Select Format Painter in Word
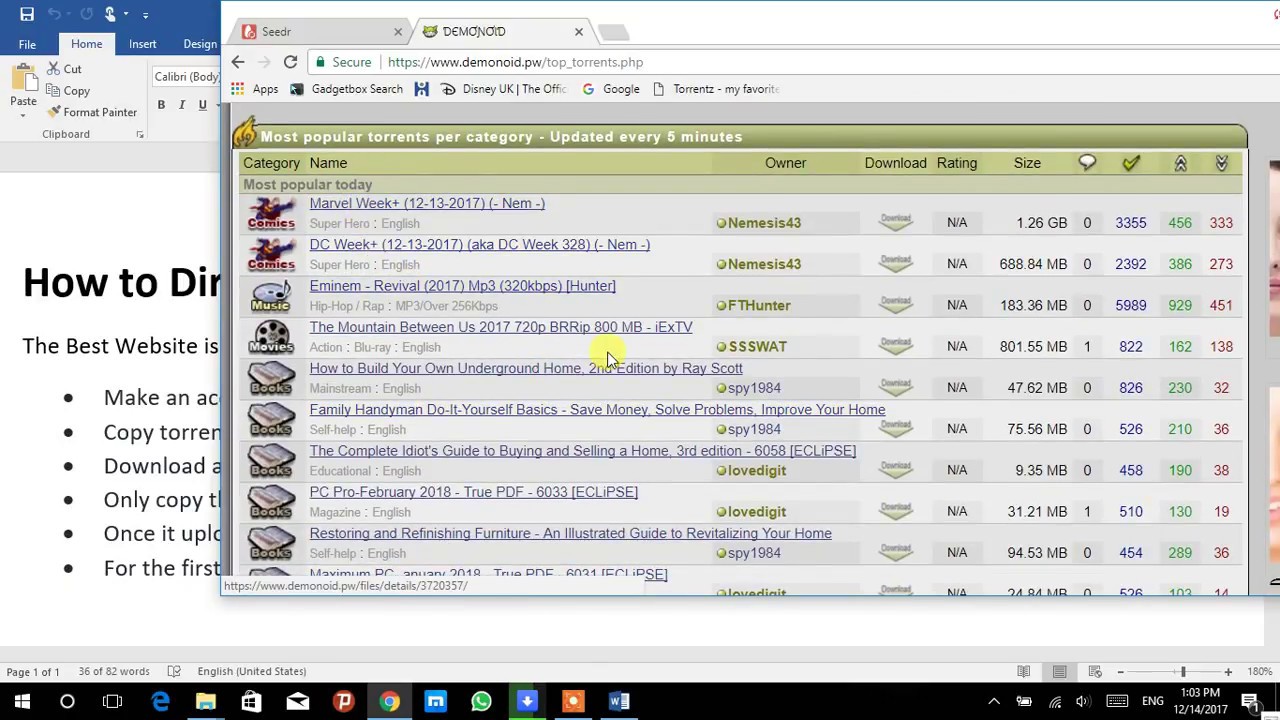Image resolution: width=1280 pixels, height=720 pixels. [91, 112]
